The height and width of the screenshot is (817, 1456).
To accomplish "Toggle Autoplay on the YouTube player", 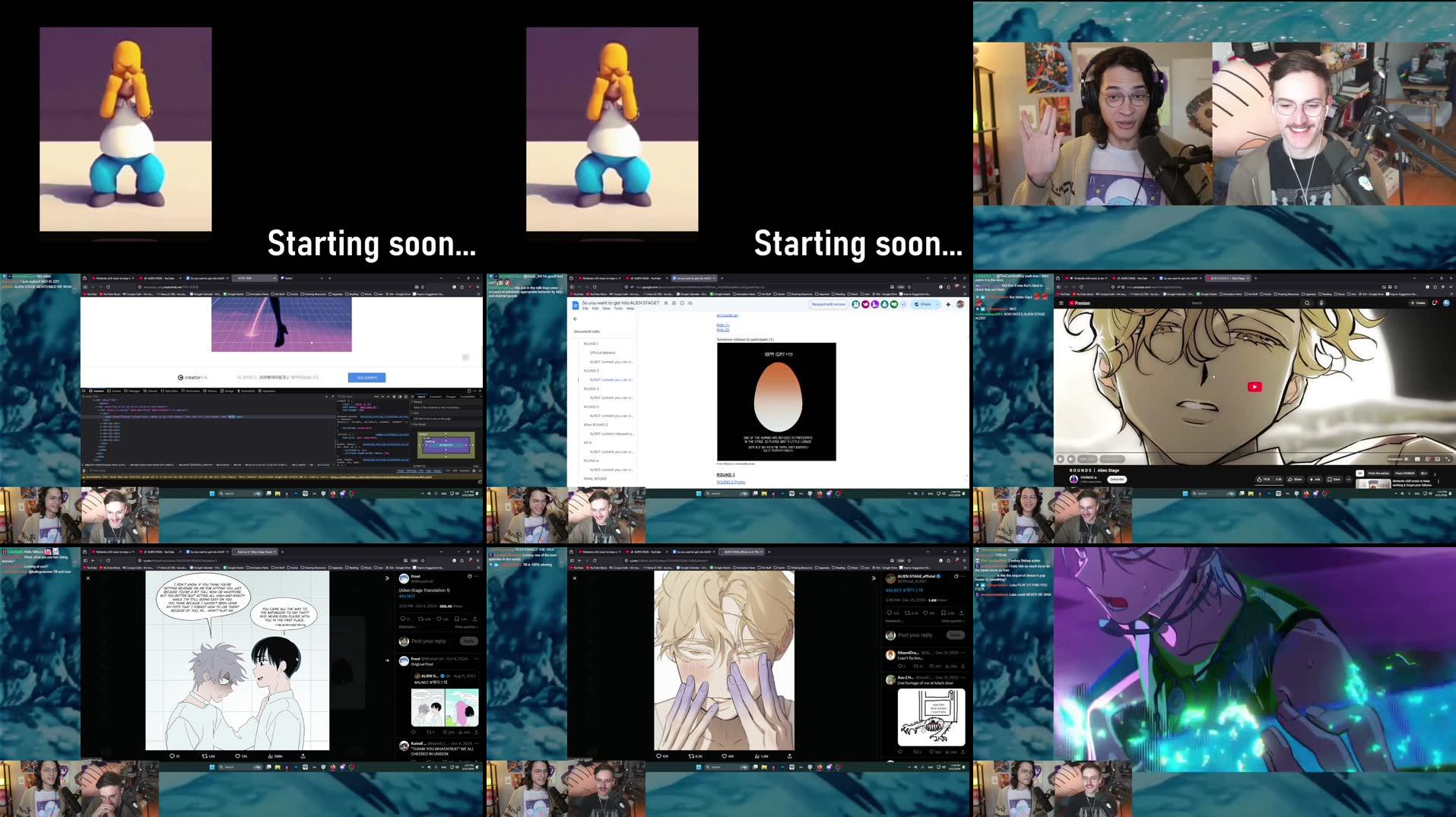I will (x=1407, y=459).
